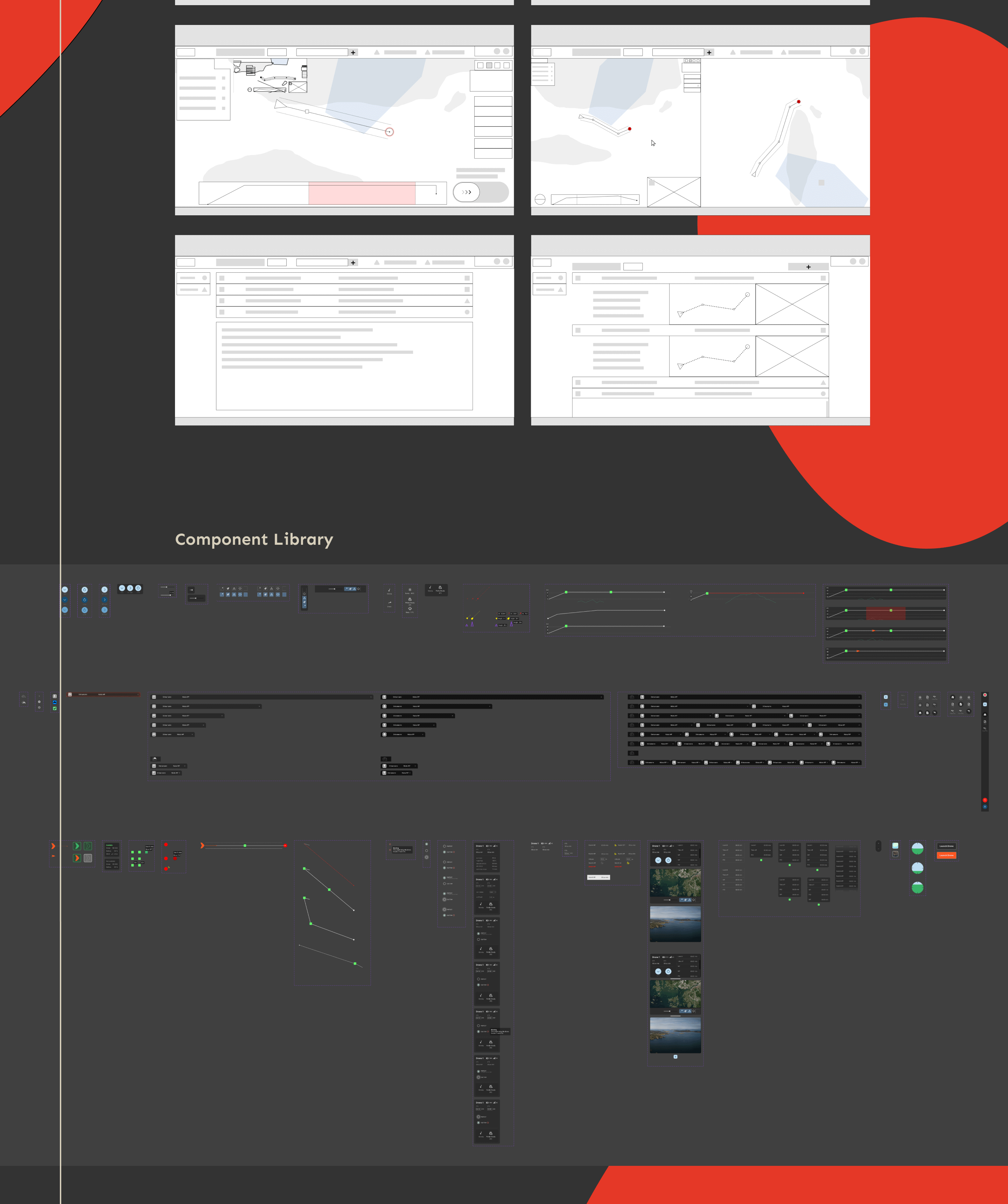Click the dark grey Launch Drone button
This screenshot has height=1204, width=1008.
[946, 846]
